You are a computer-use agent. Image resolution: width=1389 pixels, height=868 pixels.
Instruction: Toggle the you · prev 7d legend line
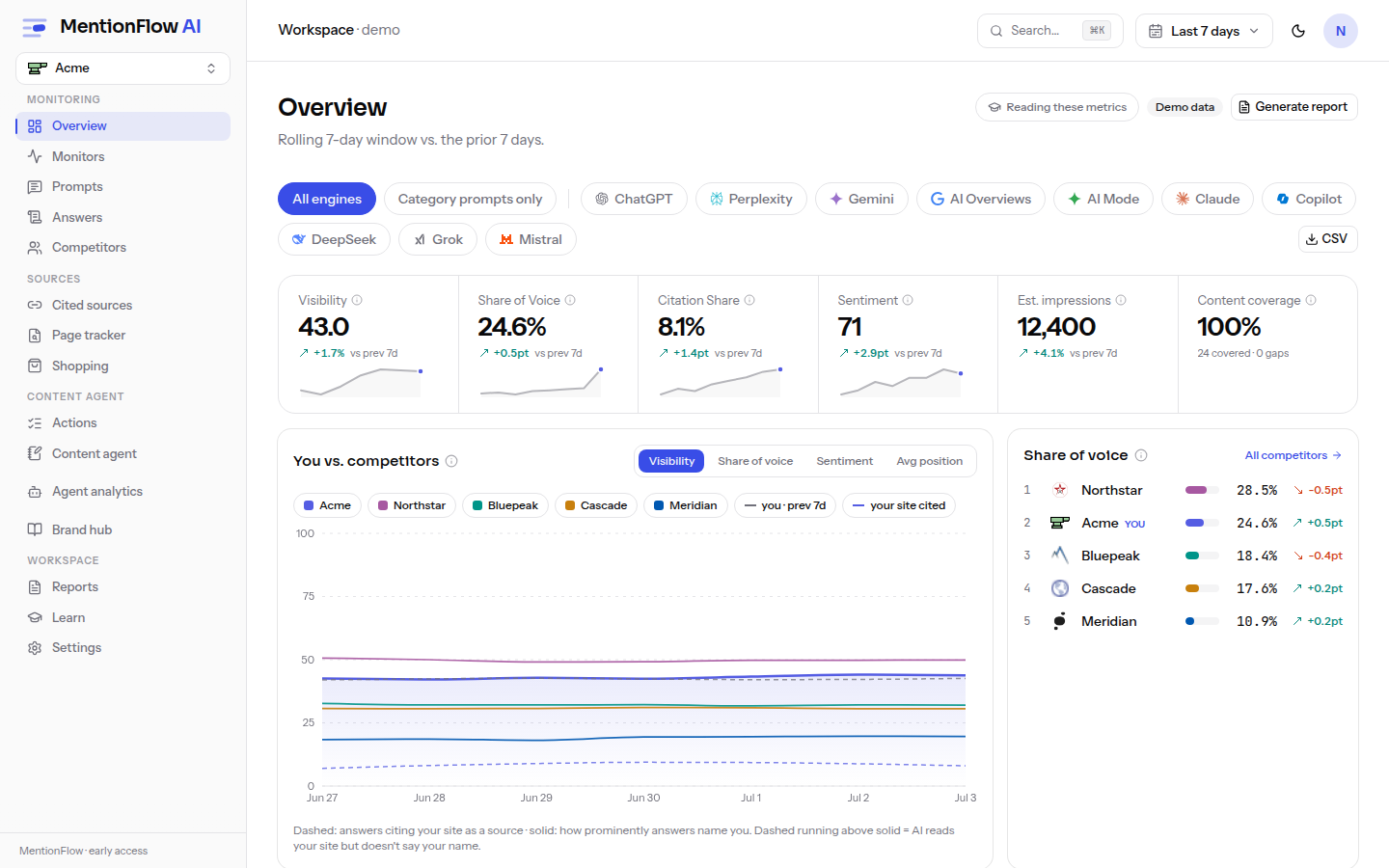tap(785, 505)
